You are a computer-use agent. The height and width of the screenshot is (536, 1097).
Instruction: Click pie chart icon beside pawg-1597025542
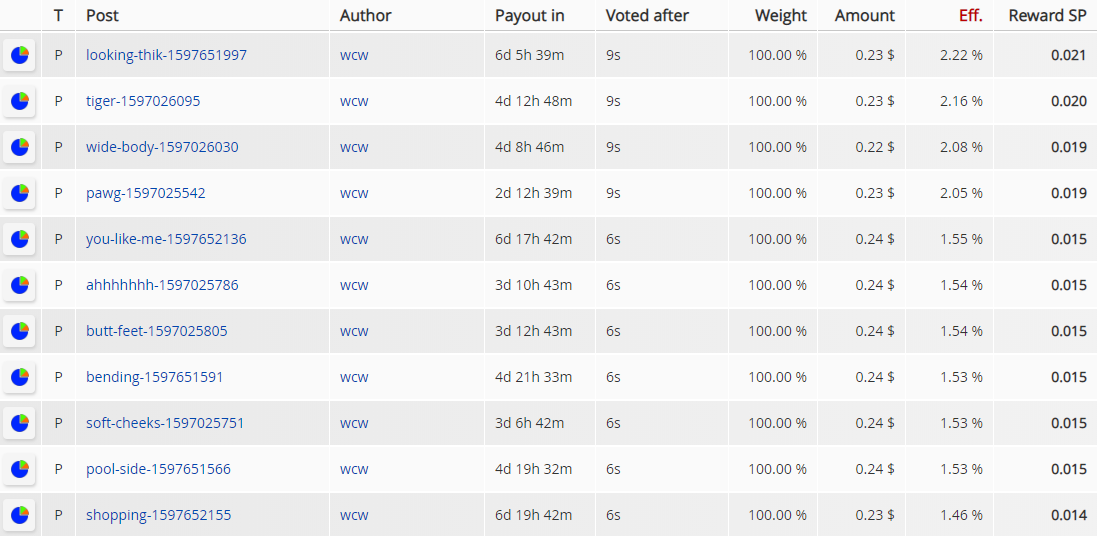click(x=20, y=193)
